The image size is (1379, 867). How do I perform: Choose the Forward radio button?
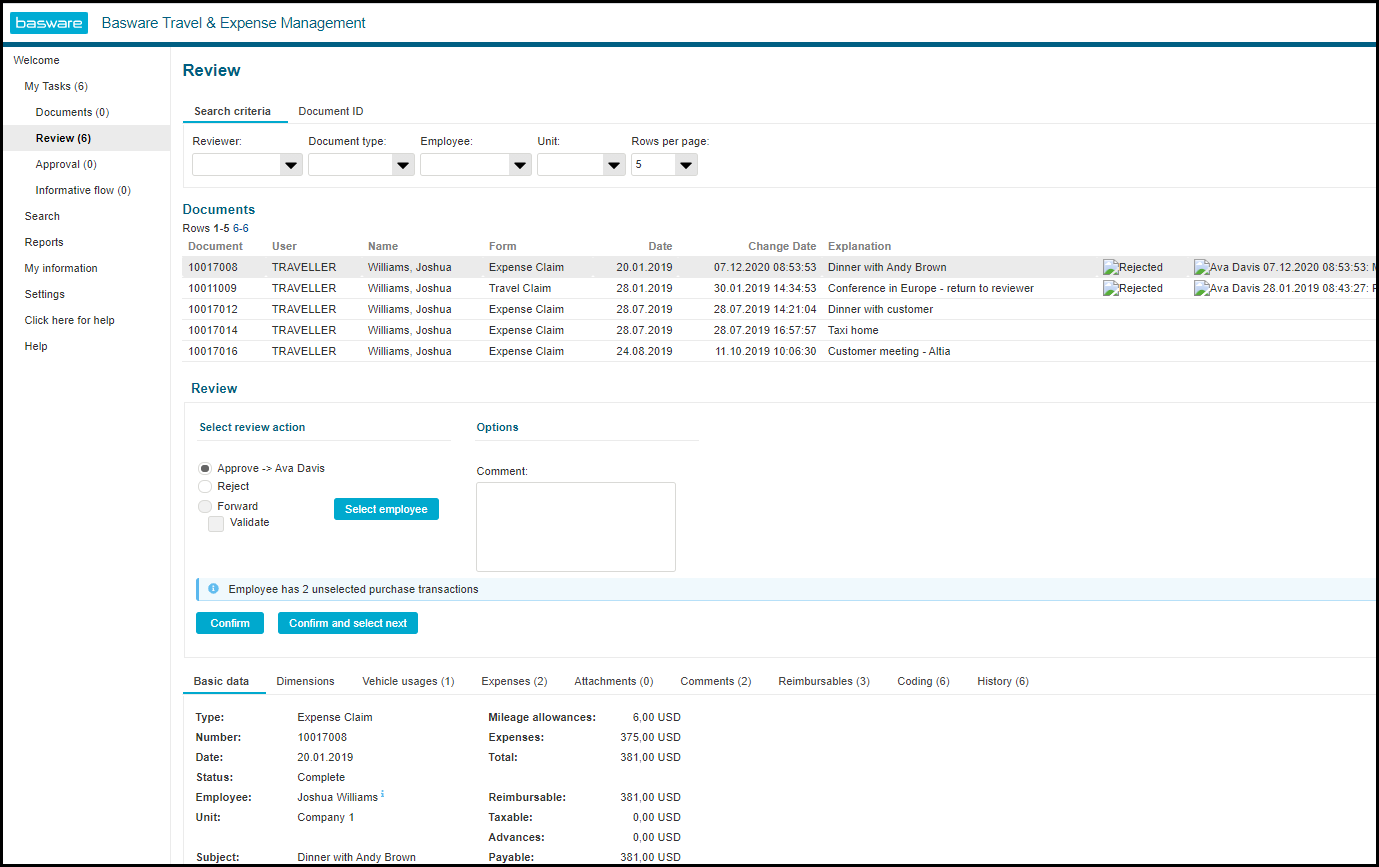(x=205, y=506)
